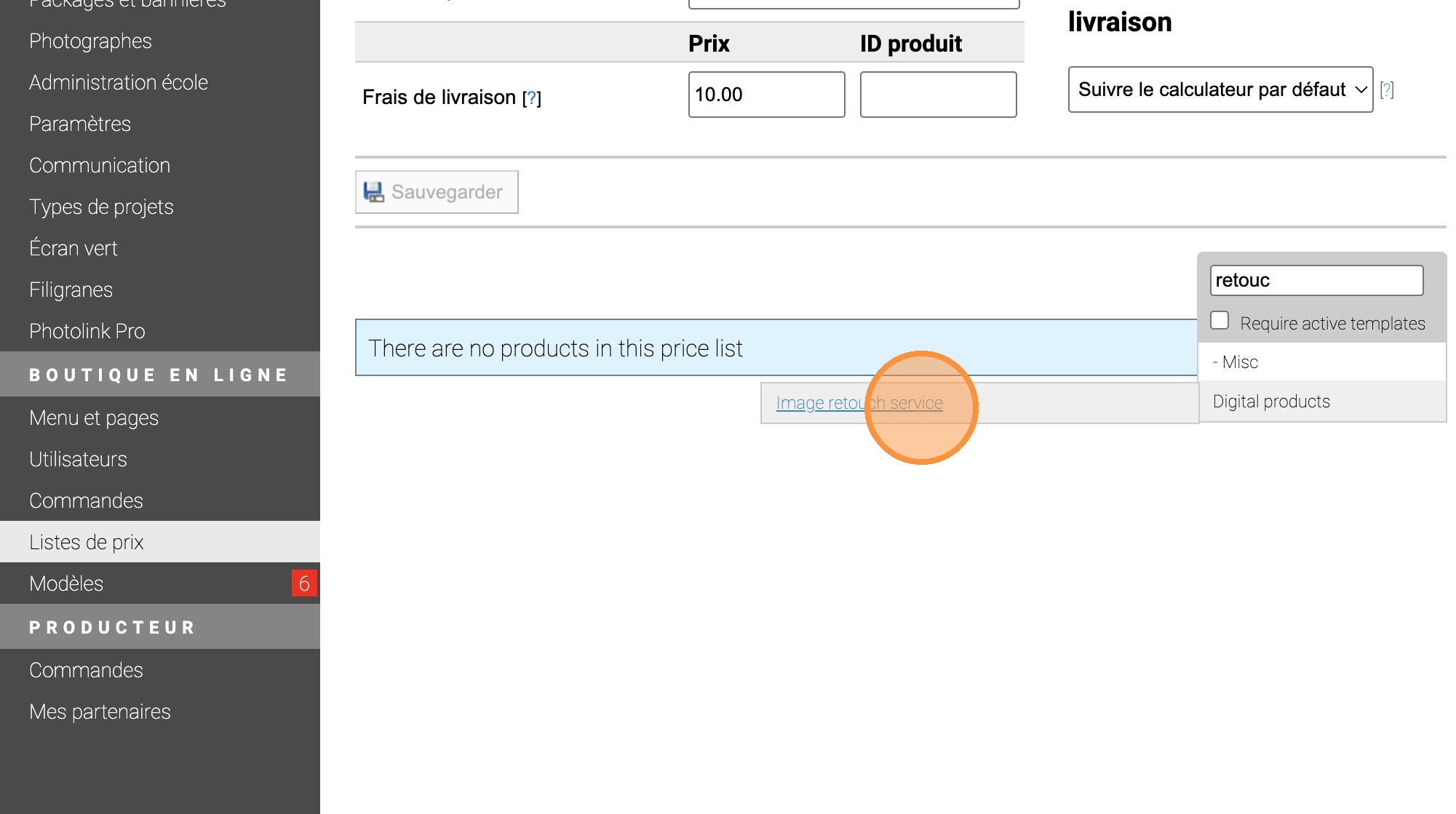Image resolution: width=1456 pixels, height=814 pixels.
Task: Click the Prix input showing 10.00
Action: coord(766,95)
